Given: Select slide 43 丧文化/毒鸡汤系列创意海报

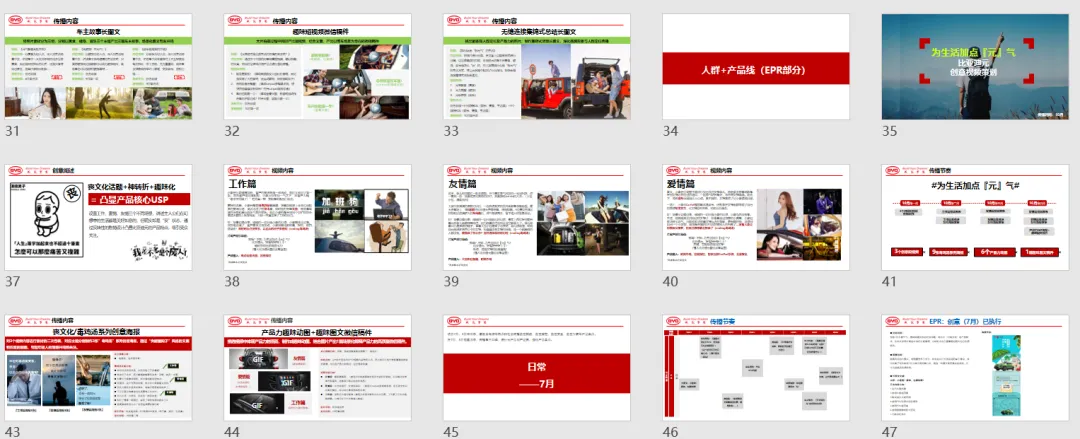Looking at the screenshot, I should click(98, 367).
